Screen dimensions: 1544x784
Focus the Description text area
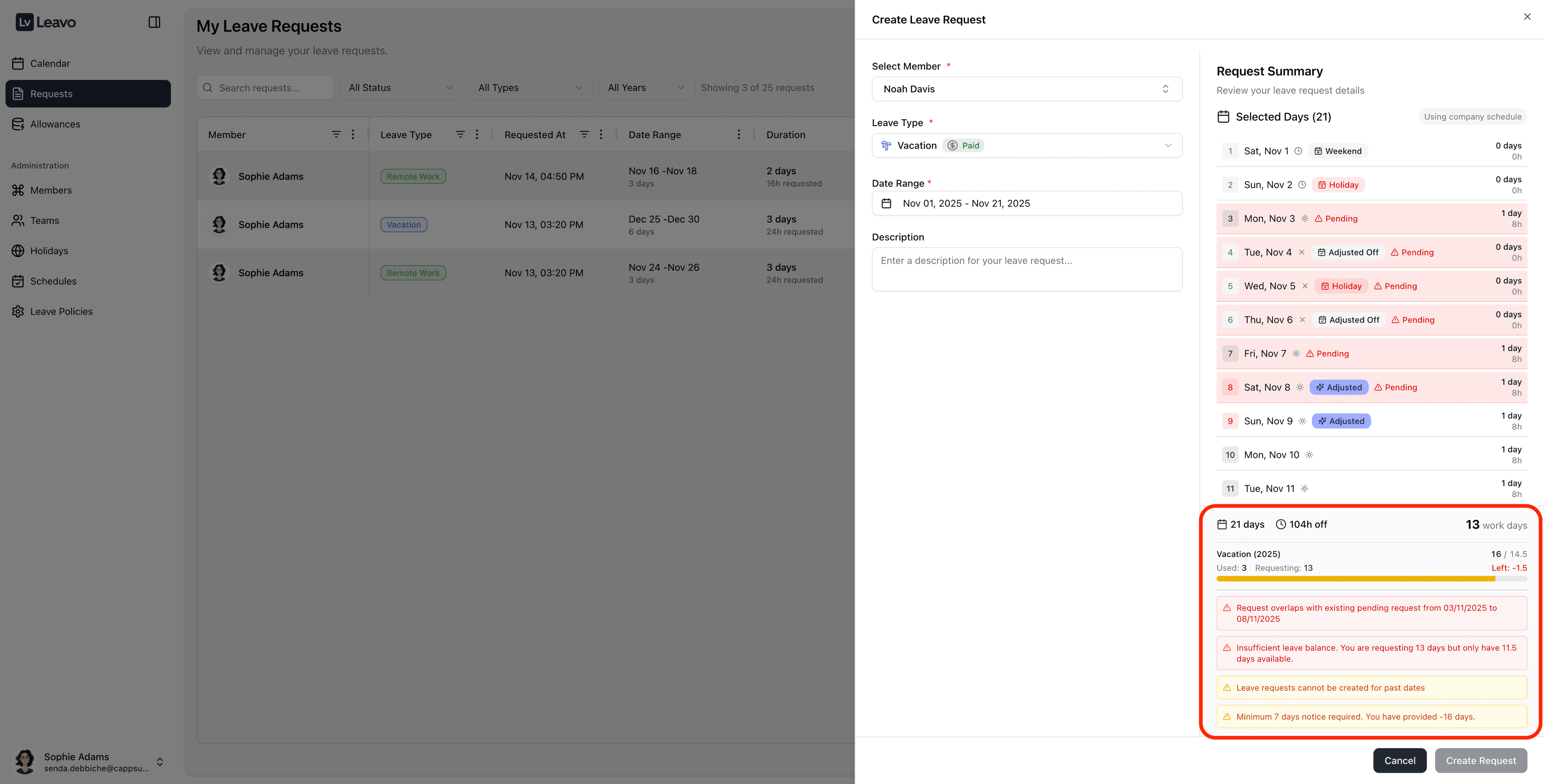(1027, 270)
